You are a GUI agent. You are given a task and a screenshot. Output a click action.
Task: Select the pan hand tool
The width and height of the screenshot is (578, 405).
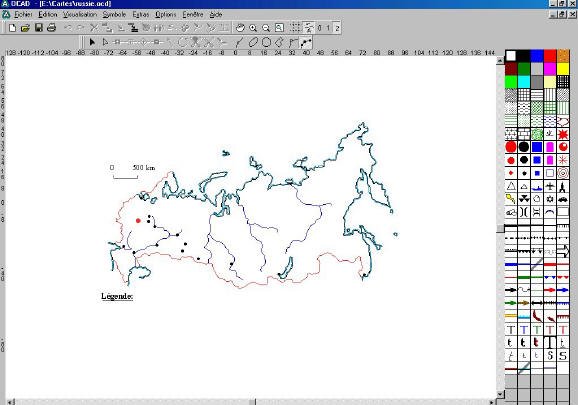tap(240, 28)
